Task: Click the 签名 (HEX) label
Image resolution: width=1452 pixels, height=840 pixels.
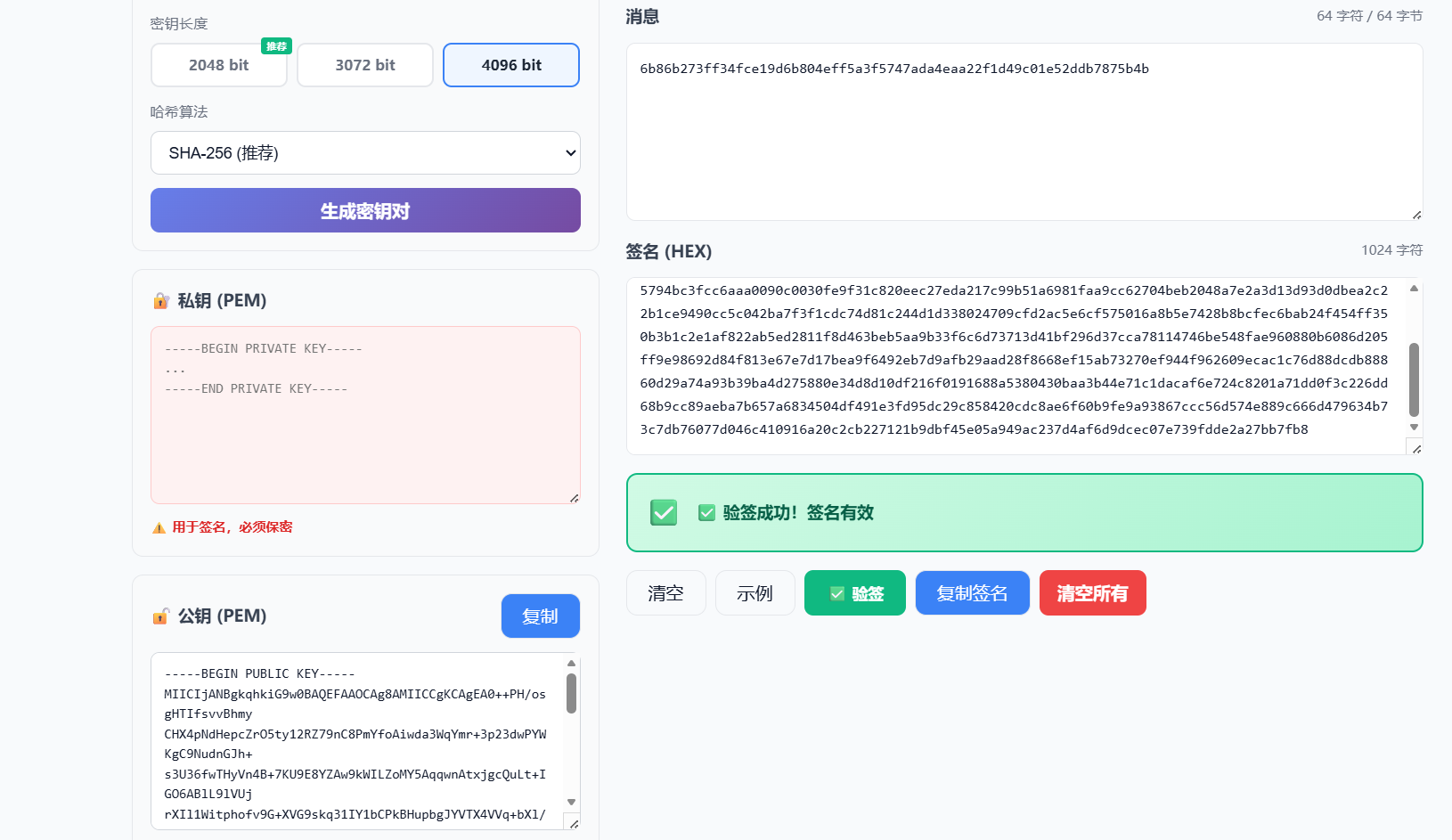Action: 669,251
